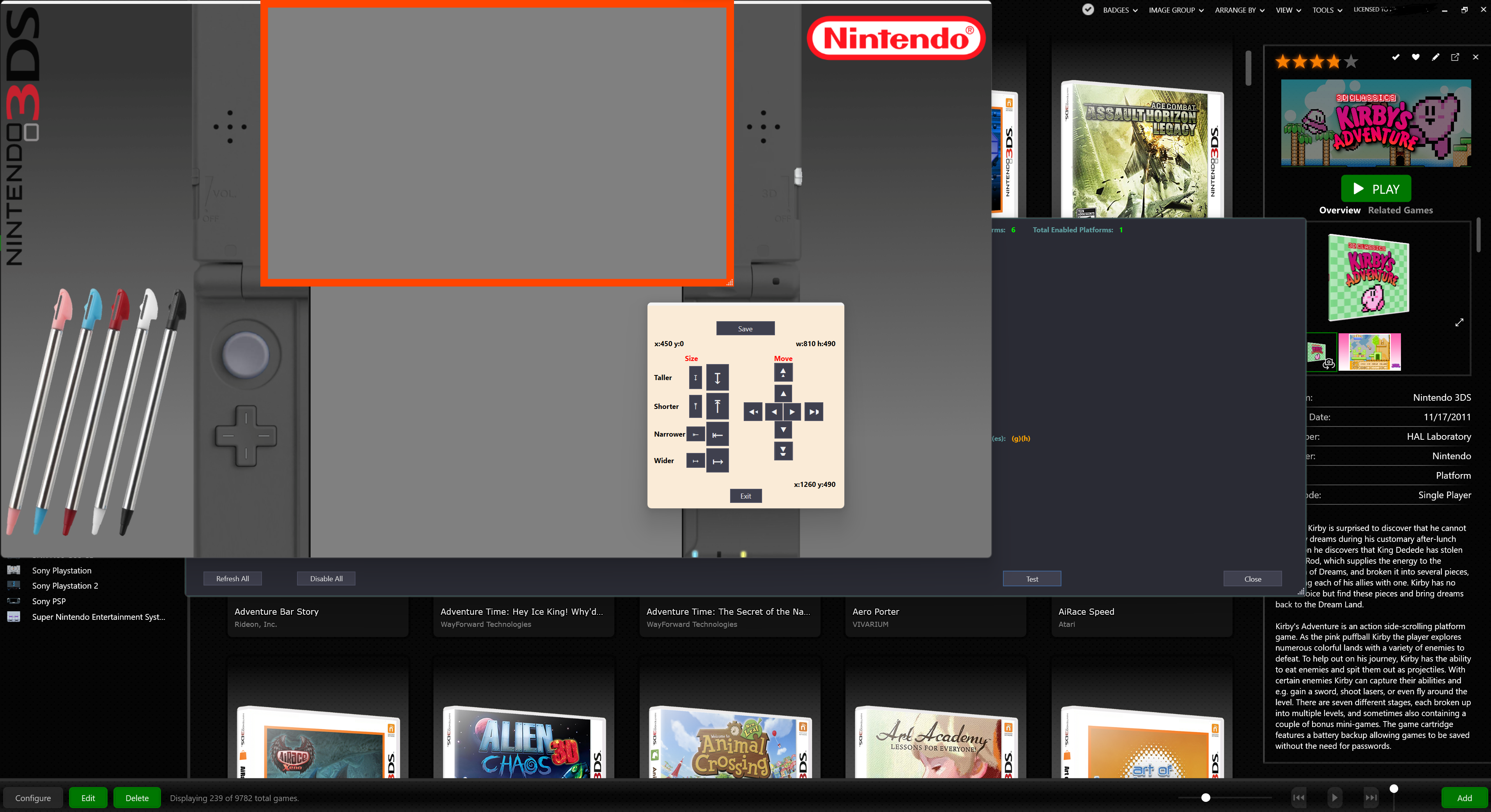Click the Exit button in sizing panel
Screen dimensions: 1491x812
[745, 496]
